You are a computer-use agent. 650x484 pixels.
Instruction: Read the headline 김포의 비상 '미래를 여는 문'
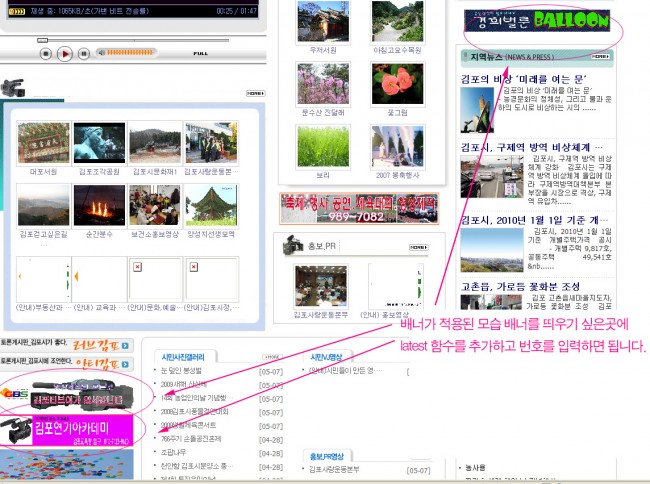pos(524,79)
